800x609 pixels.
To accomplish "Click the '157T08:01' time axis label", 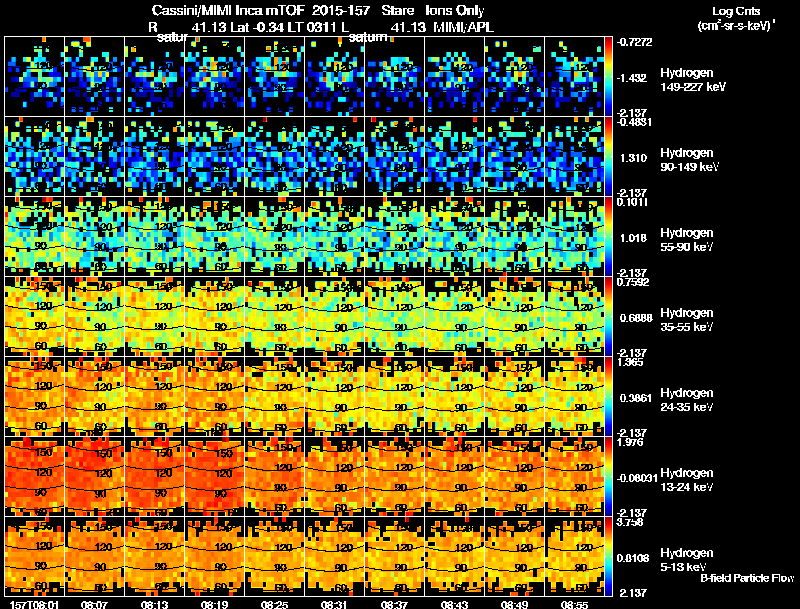I will pyautogui.click(x=34, y=604).
